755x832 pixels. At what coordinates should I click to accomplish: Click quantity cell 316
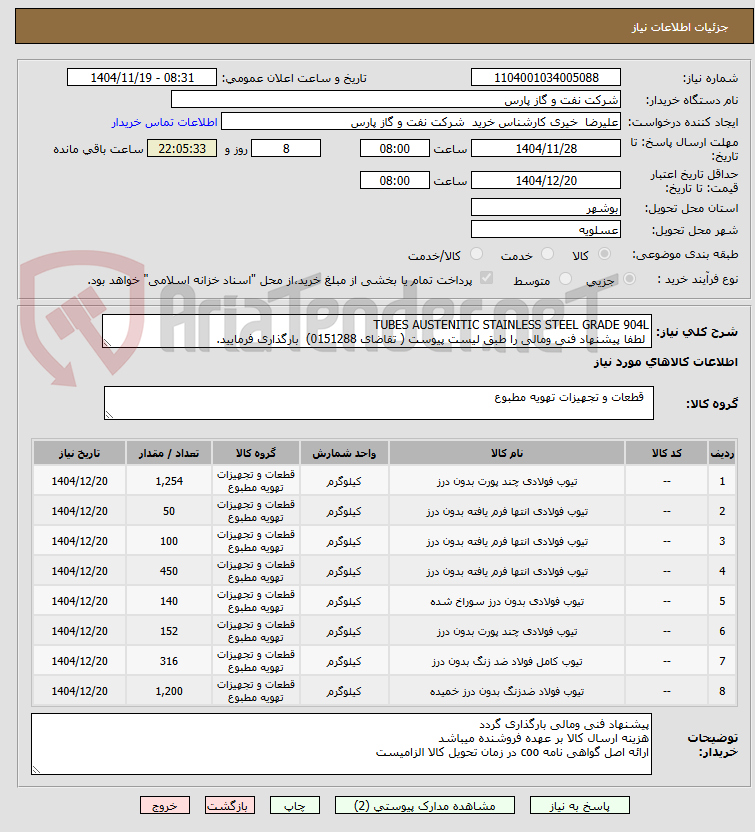coord(169,661)
